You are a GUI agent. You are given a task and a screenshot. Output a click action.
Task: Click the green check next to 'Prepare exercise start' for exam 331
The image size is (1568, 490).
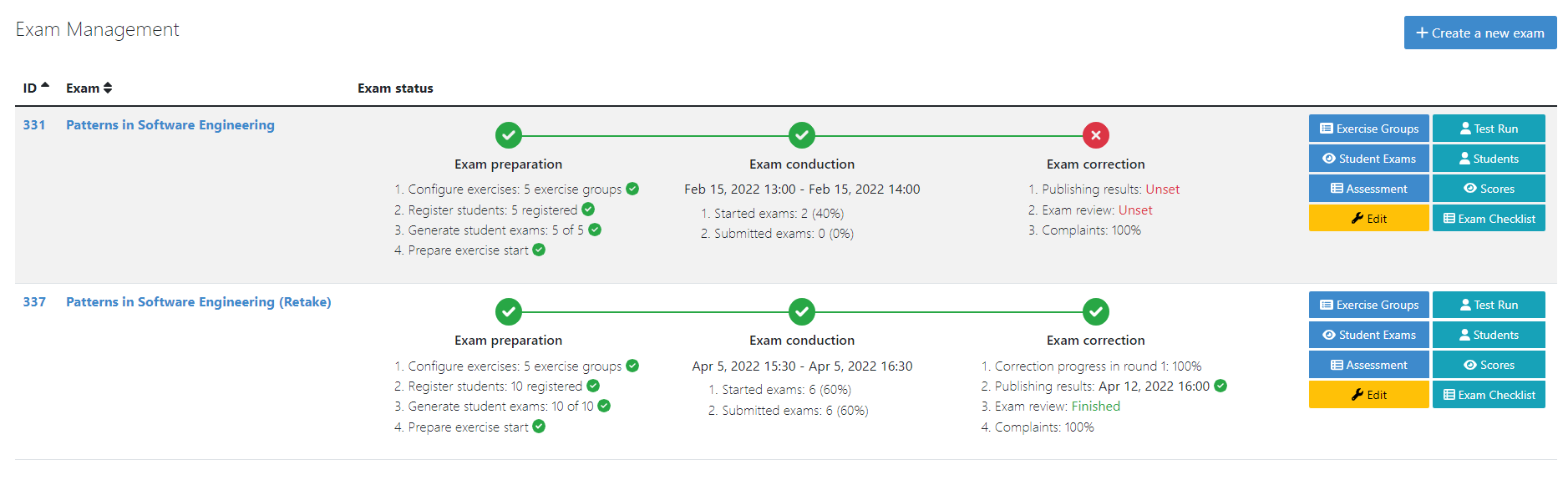pos(539,250)
